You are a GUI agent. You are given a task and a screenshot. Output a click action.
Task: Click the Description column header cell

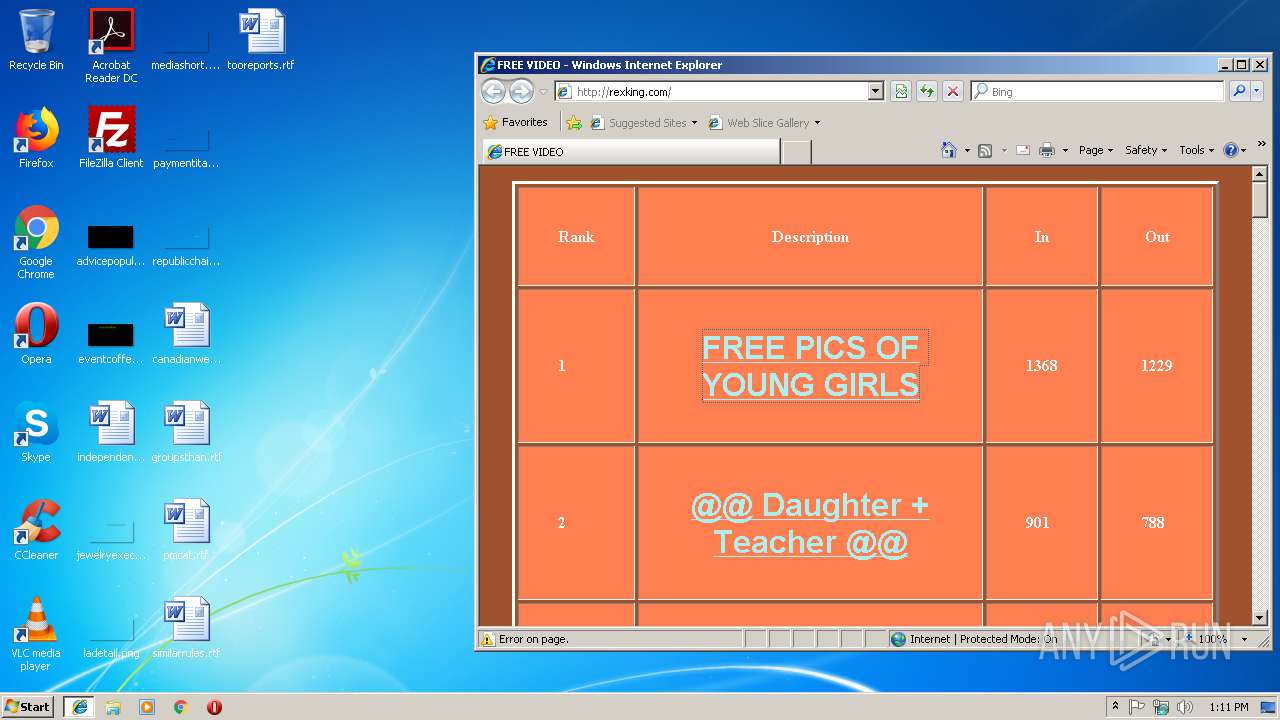coord(810,237)
